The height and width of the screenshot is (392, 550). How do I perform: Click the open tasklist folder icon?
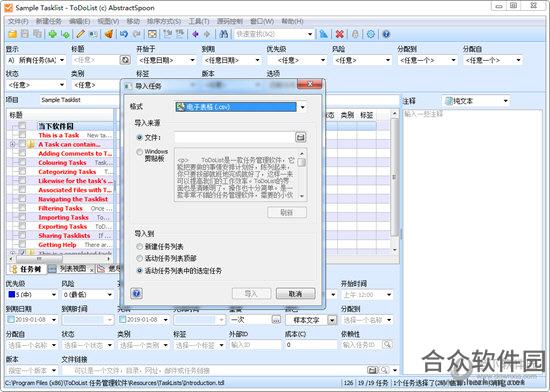(12, 34)
